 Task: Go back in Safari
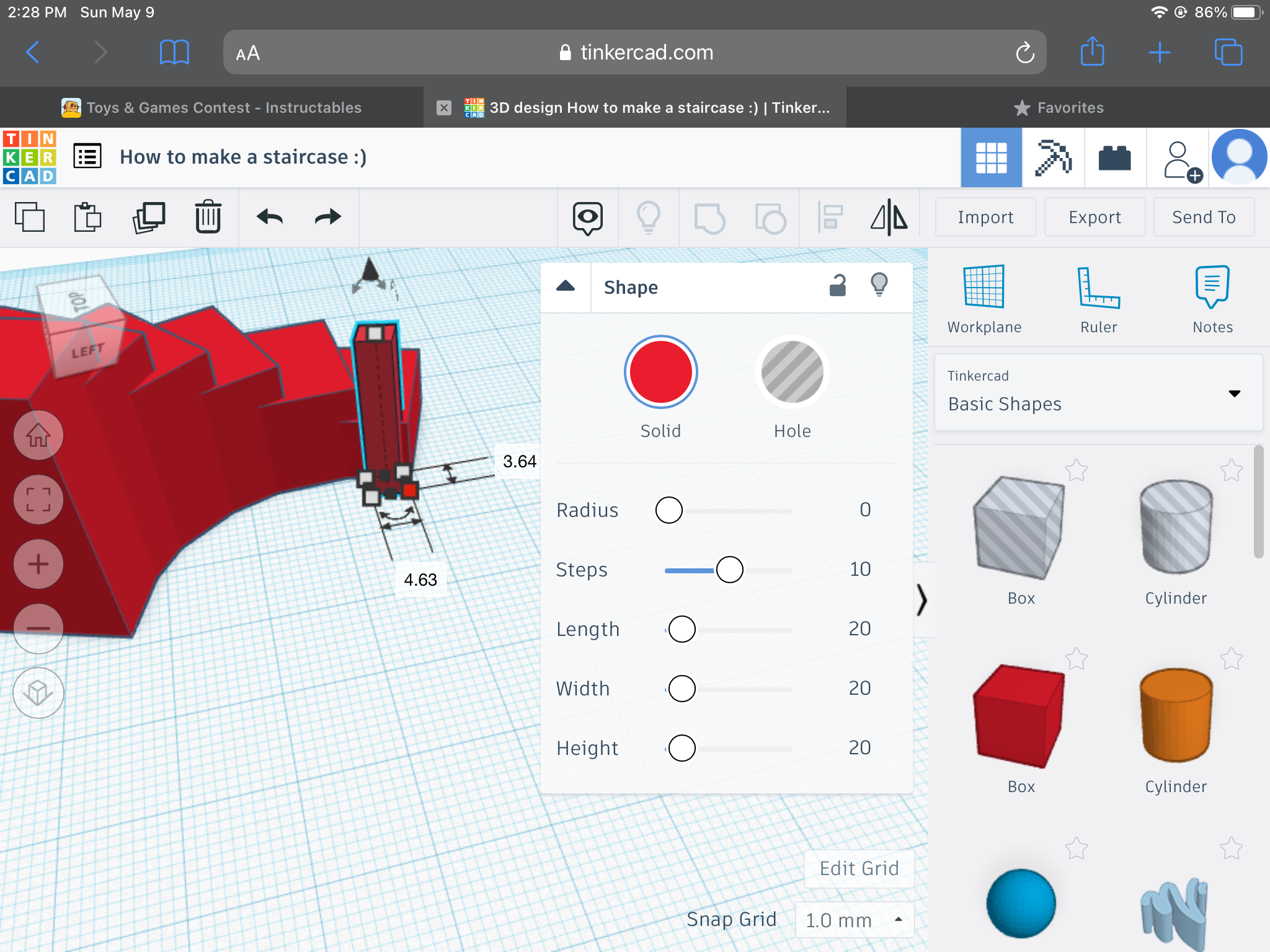click(x=33, y=52)
